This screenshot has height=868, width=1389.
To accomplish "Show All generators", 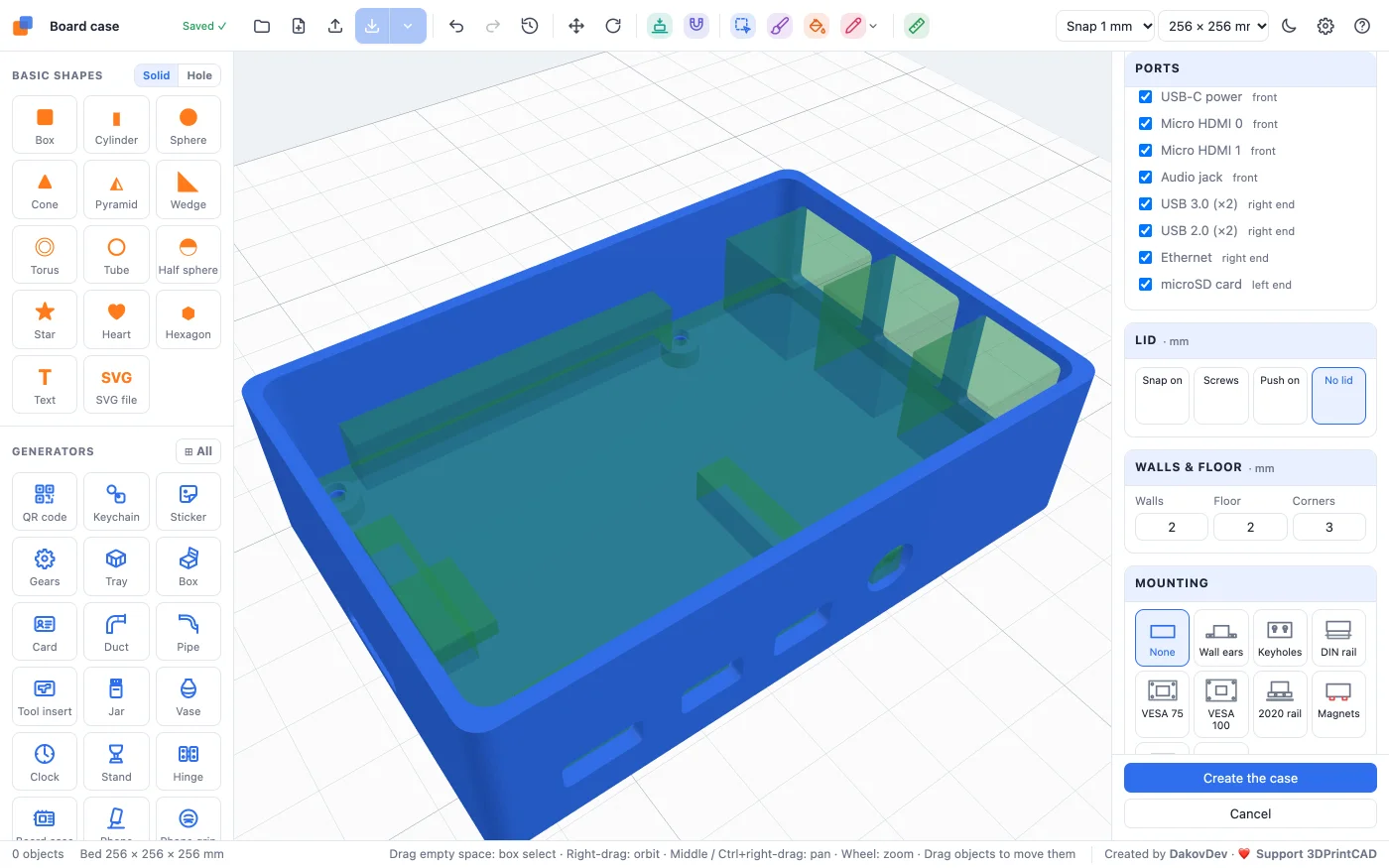I will 198,451.
